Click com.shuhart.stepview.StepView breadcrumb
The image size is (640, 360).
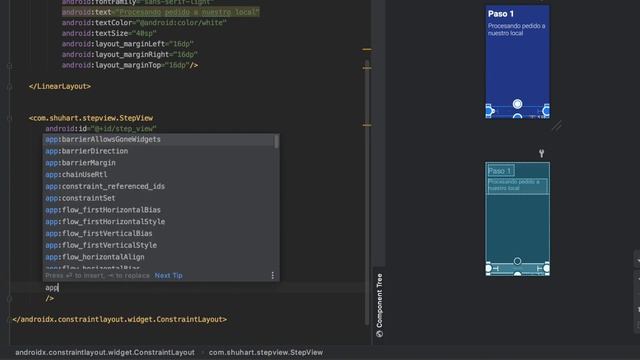pos(266,352)
